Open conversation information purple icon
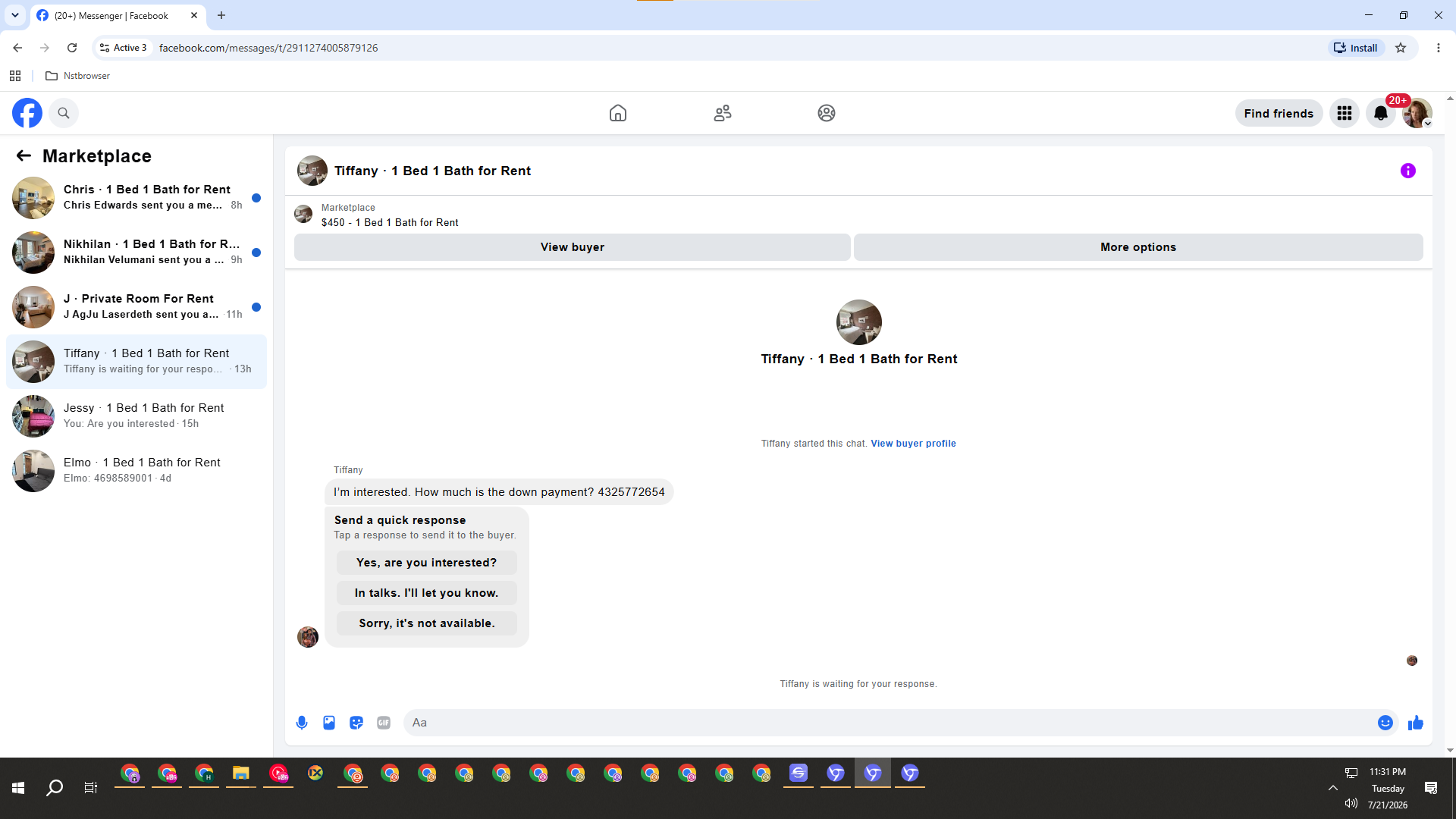Viewport: 1456px width, 819px height. click(x=1408, y=171)
